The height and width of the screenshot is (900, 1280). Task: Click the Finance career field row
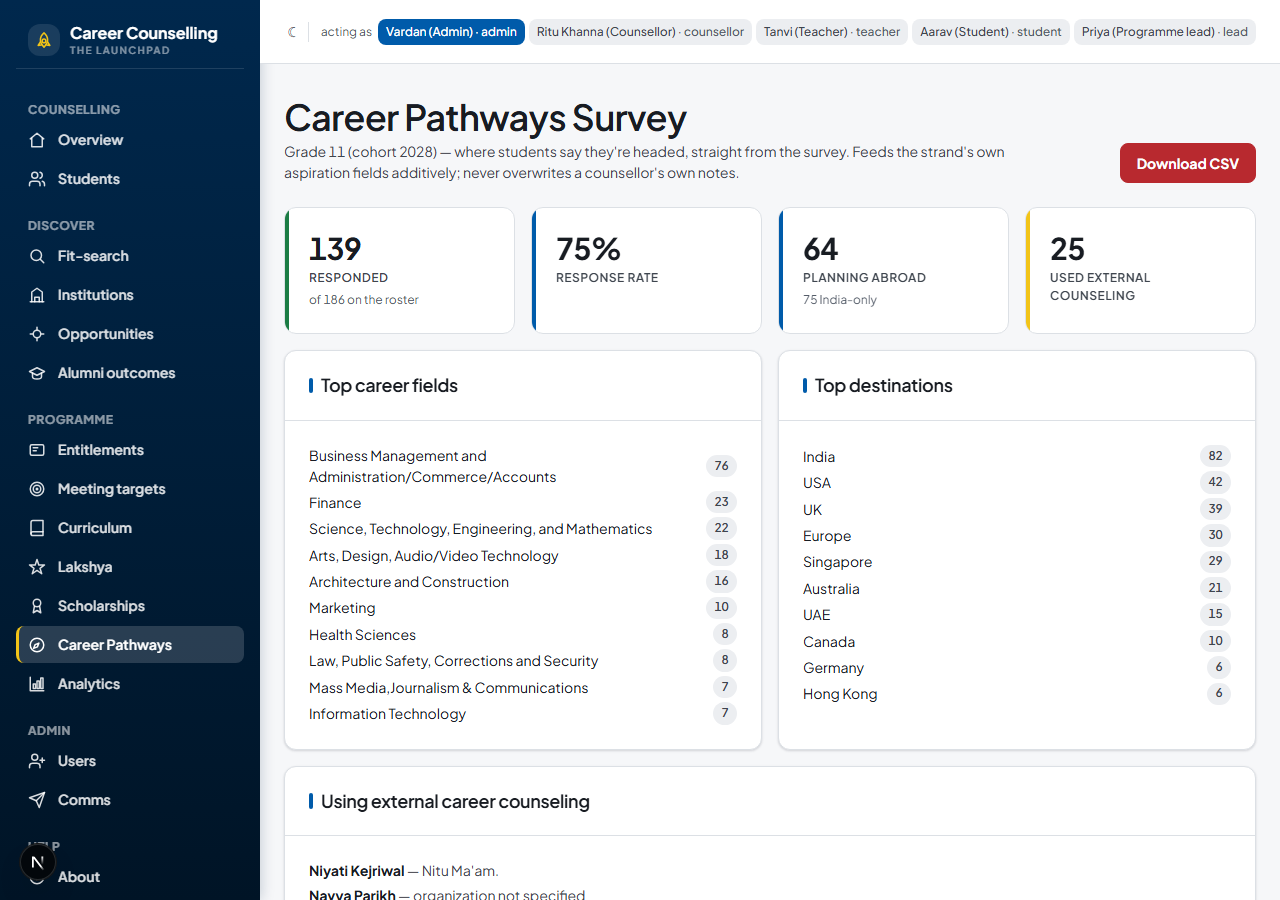(523, 503)
